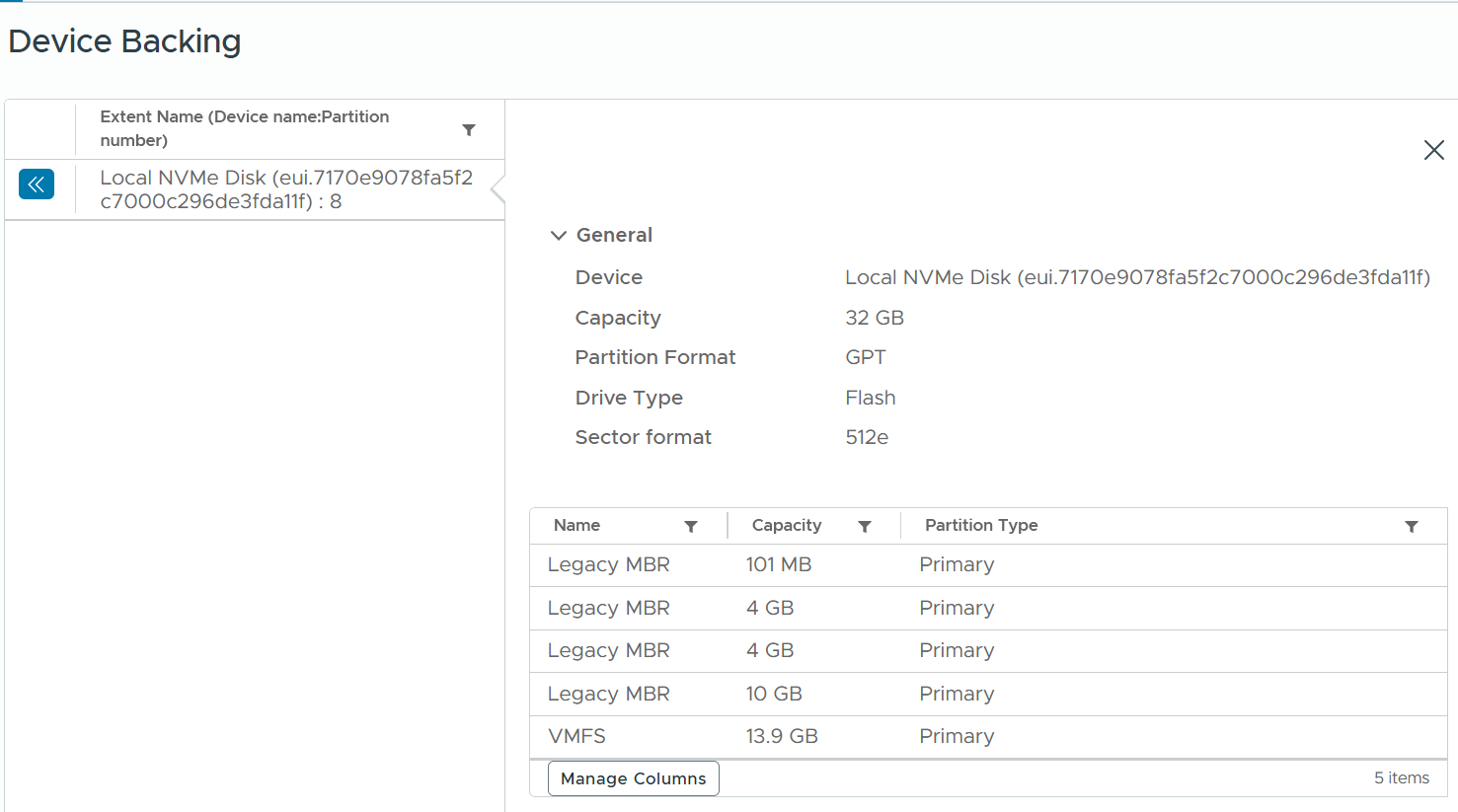Image resolution: width=1458 pixels, height=812 pixels.
Task: Click the Partition Format label
Action: tap(655, 358)
